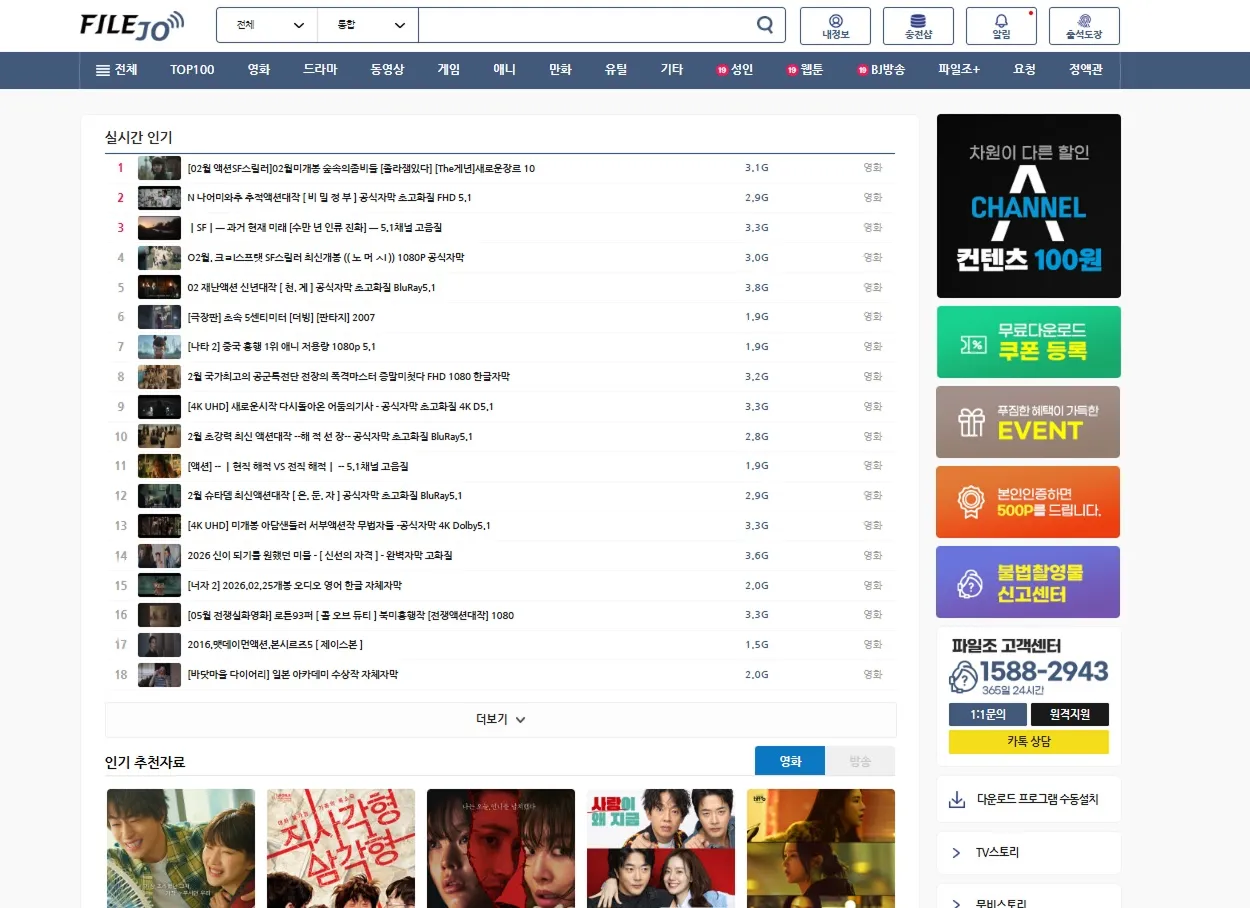The width and height of the screenshot is (1250, 908).
Task: Switch recommended list to 방송 tab
Action: [860, 761]
